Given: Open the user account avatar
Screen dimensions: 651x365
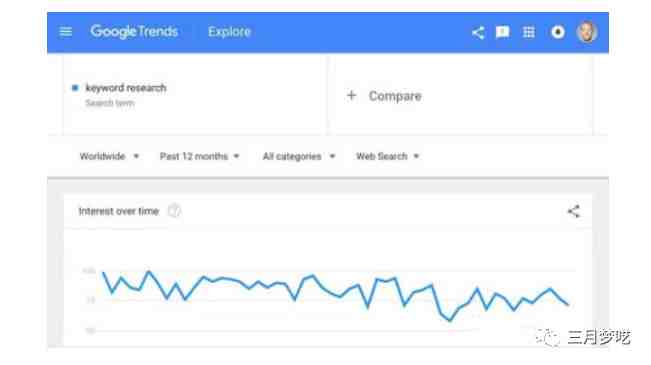Looking at the screenshot, I should coord(587,32).
